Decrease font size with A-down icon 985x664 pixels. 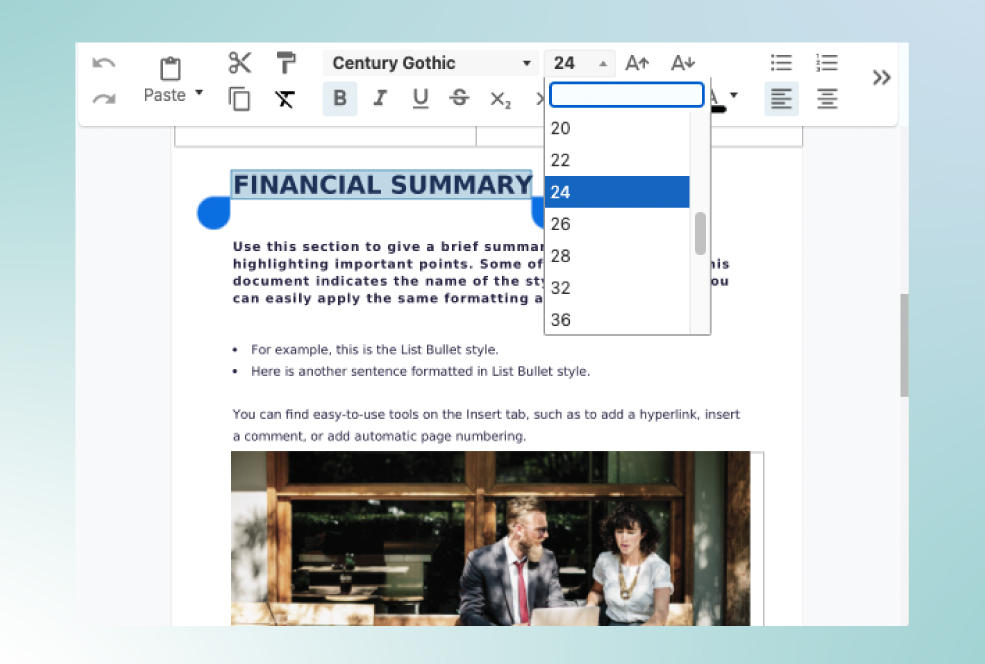click(683, 63)
